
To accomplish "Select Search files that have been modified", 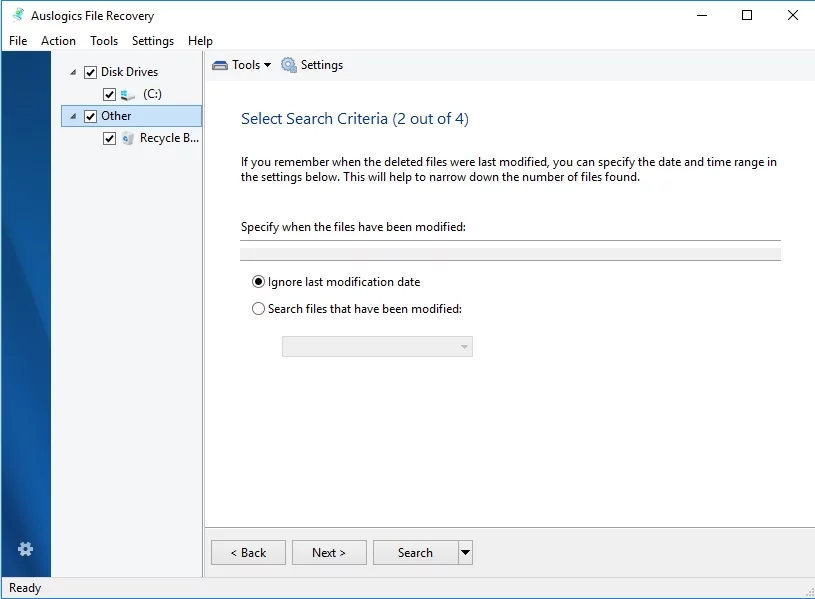I will tap(259, 309).
